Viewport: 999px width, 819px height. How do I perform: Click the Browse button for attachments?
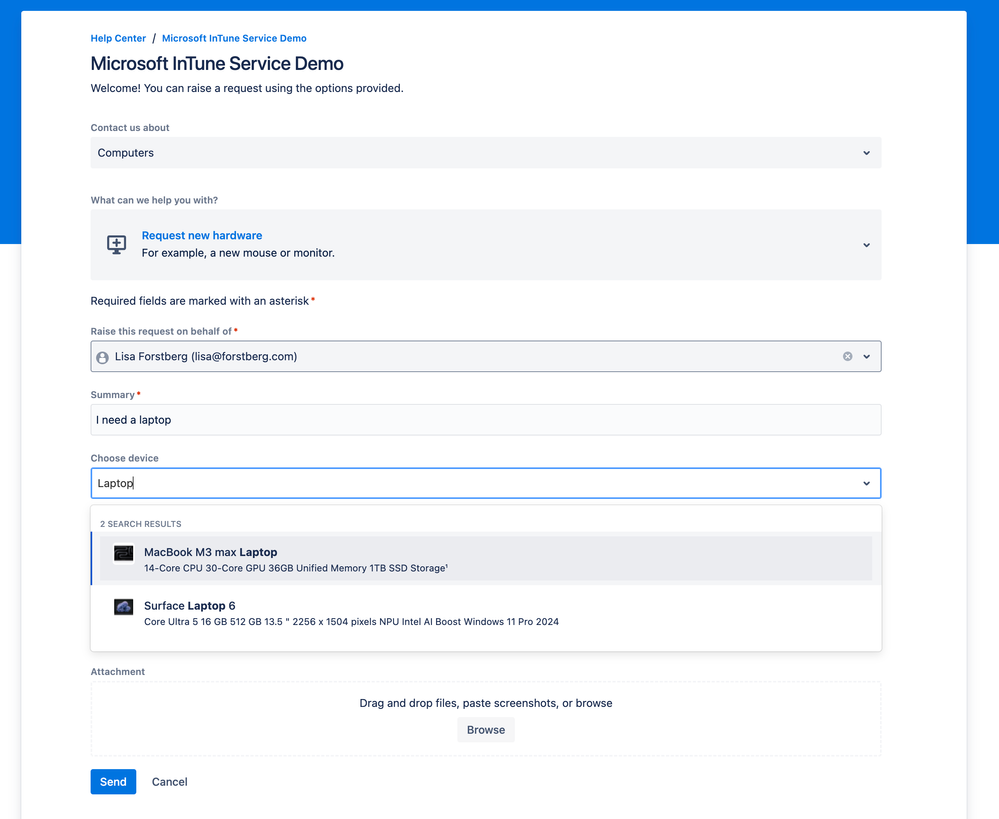(x=485, y=729)
